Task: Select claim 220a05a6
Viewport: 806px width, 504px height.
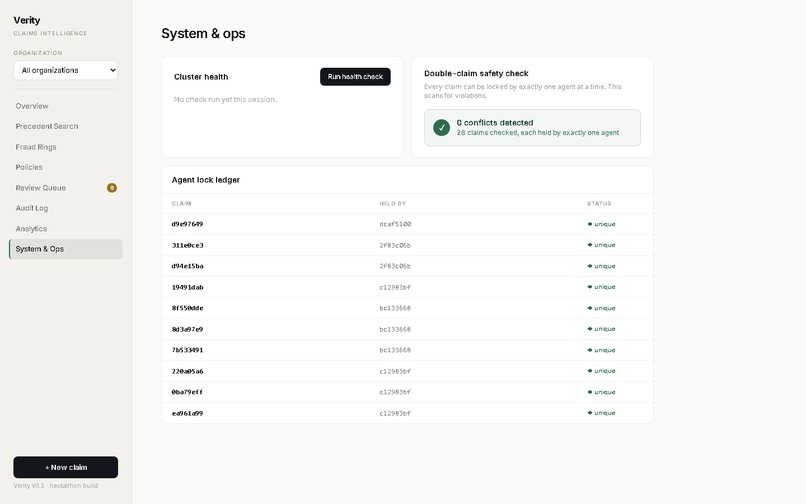Action: point(187,371)
